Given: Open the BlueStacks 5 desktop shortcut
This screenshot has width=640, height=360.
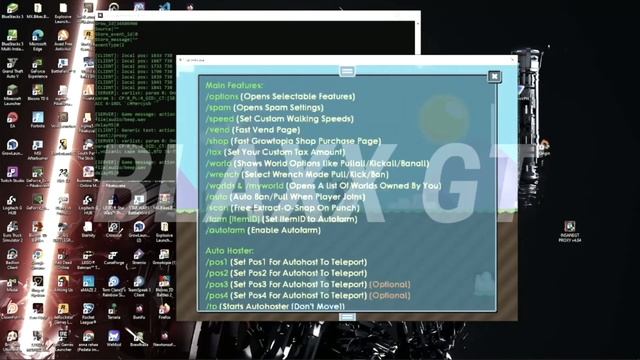Looking at the screenshot, I should [x=12, y=11].
